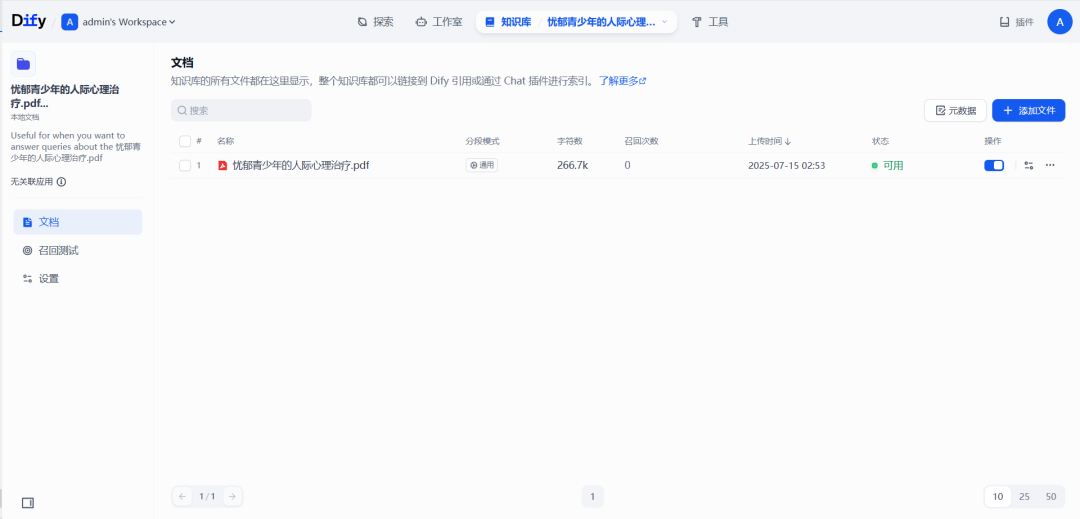Image resolution: width=1080 pixels, height=519 pixels.
Task: Collapse the sidebar using bottom-left panel icon
Action: tap(28, 502)
